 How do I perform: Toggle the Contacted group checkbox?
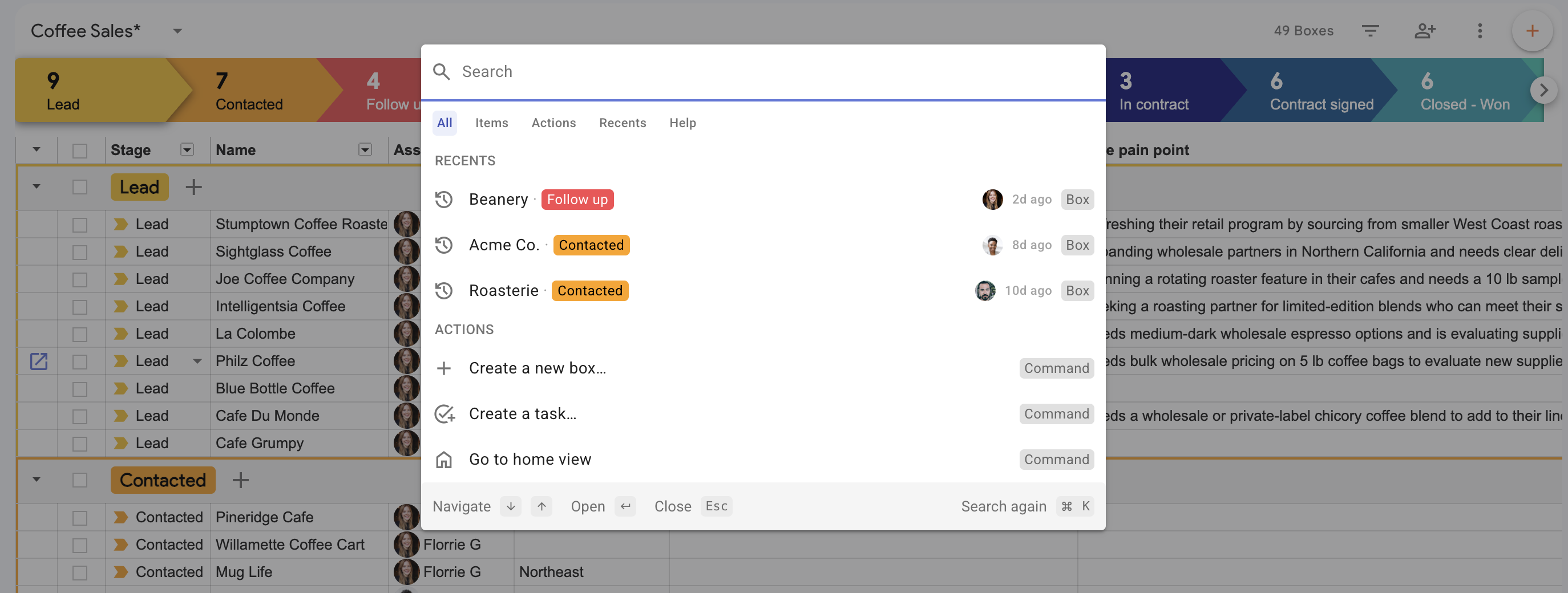click(80, 480)
